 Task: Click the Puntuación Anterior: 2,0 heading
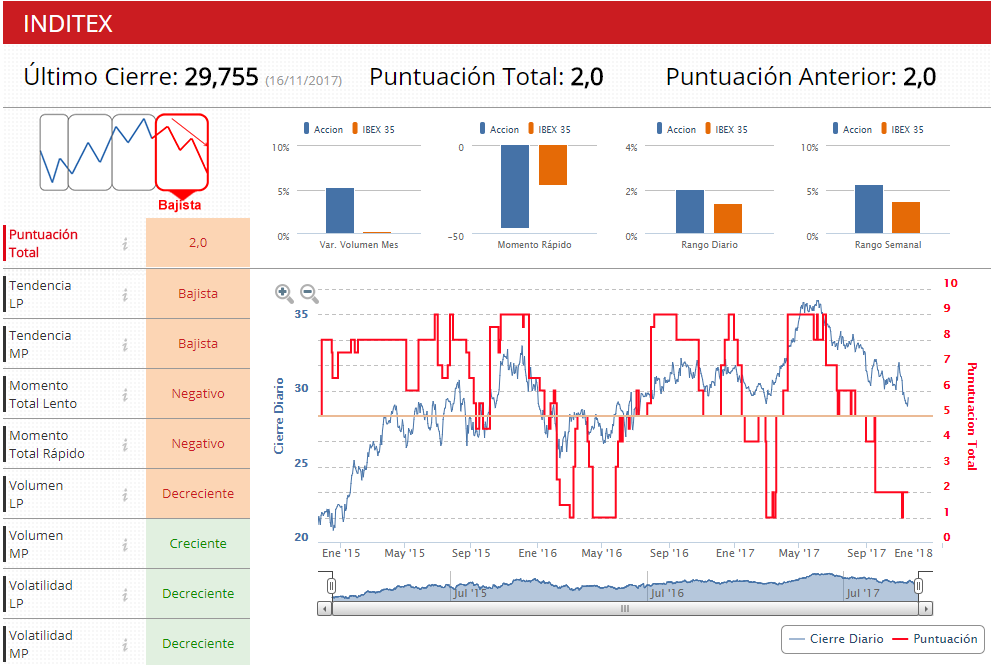[800, 77]
